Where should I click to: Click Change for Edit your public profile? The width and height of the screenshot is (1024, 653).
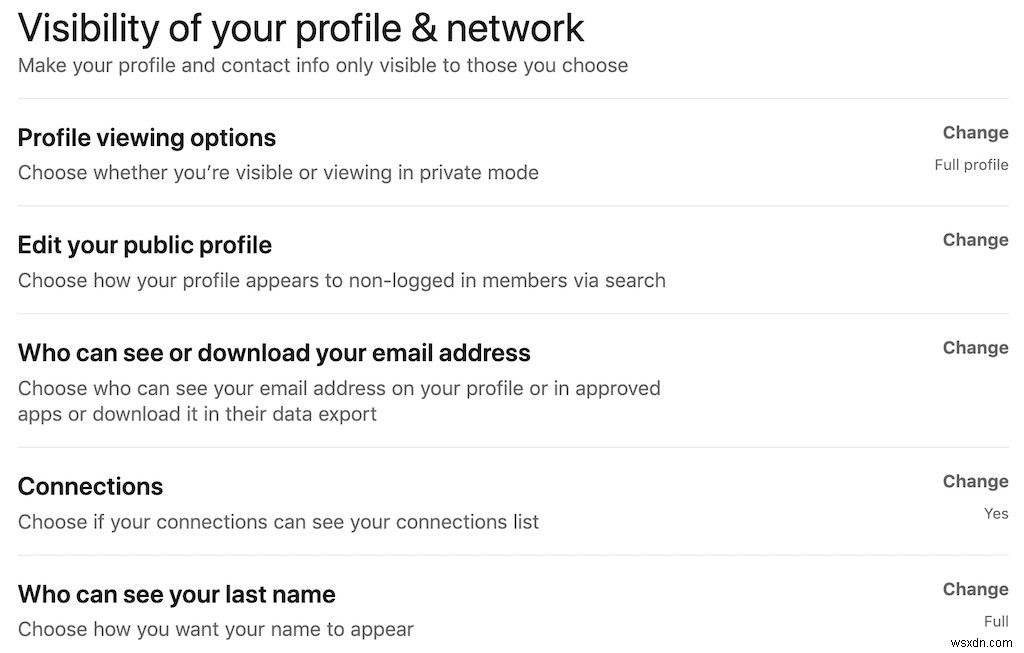975,240
